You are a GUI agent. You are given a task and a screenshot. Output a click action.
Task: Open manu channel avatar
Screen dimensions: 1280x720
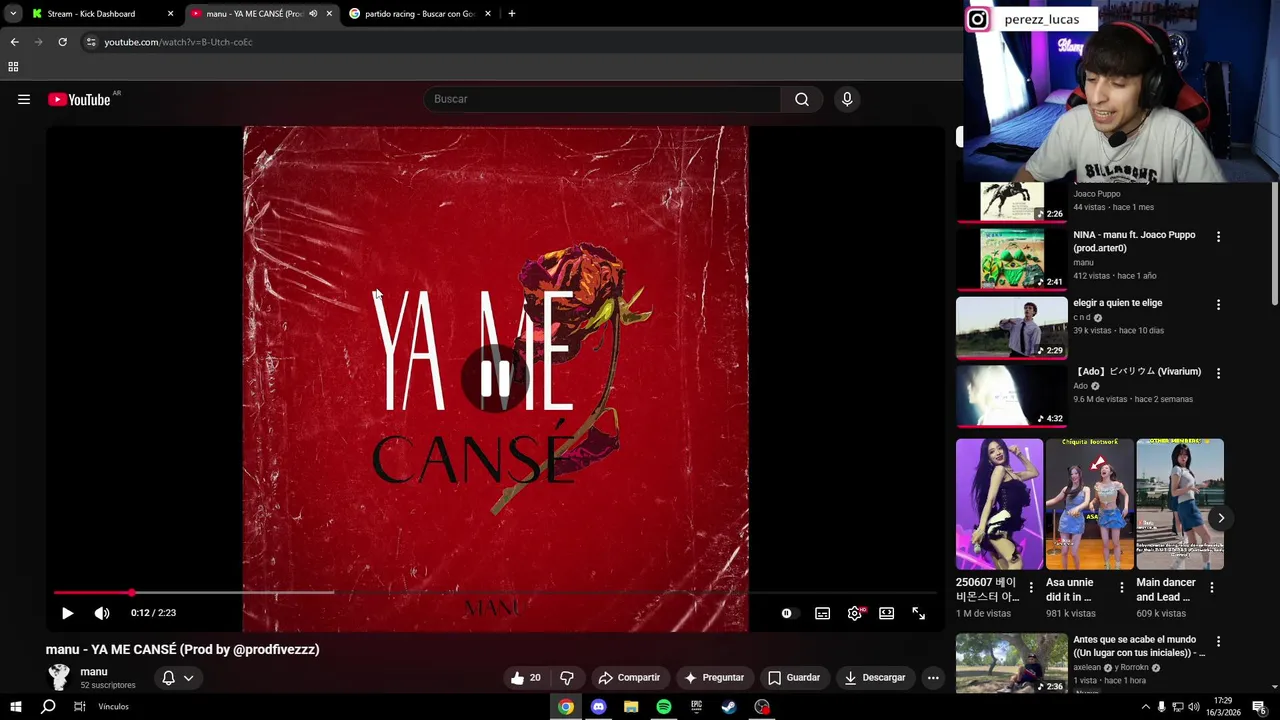59,677
